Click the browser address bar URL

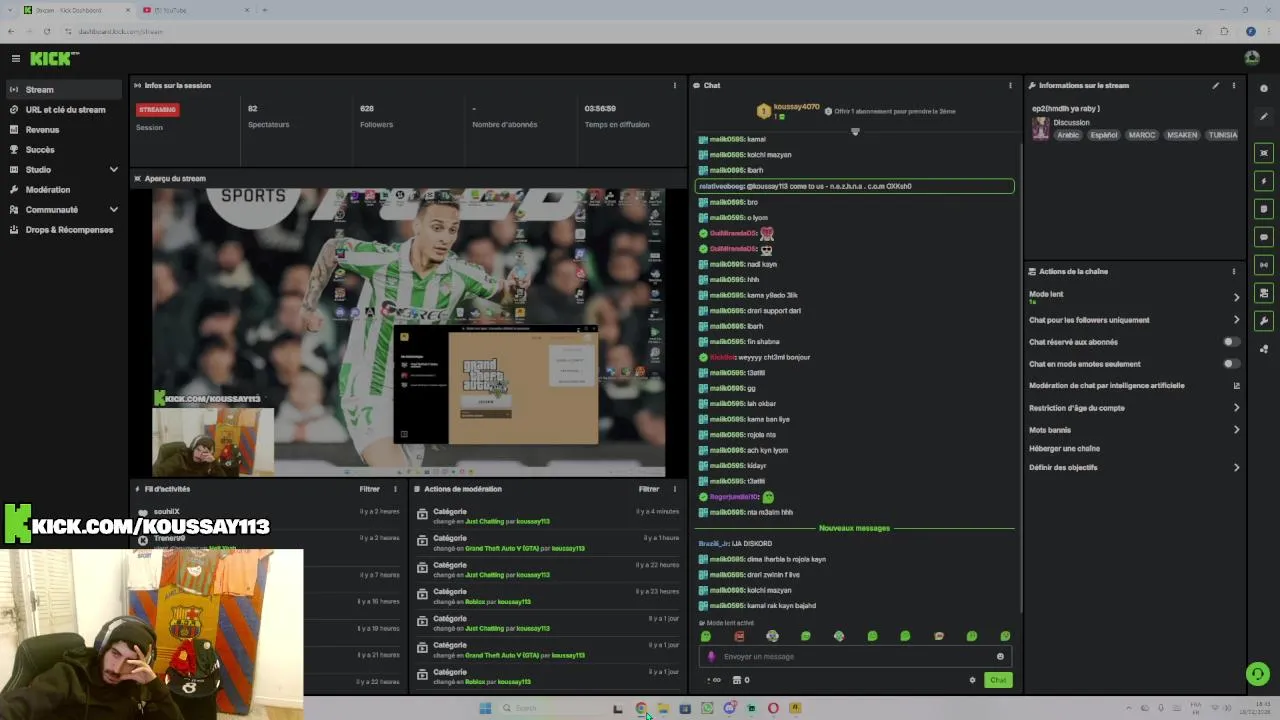tap(120, 31)
